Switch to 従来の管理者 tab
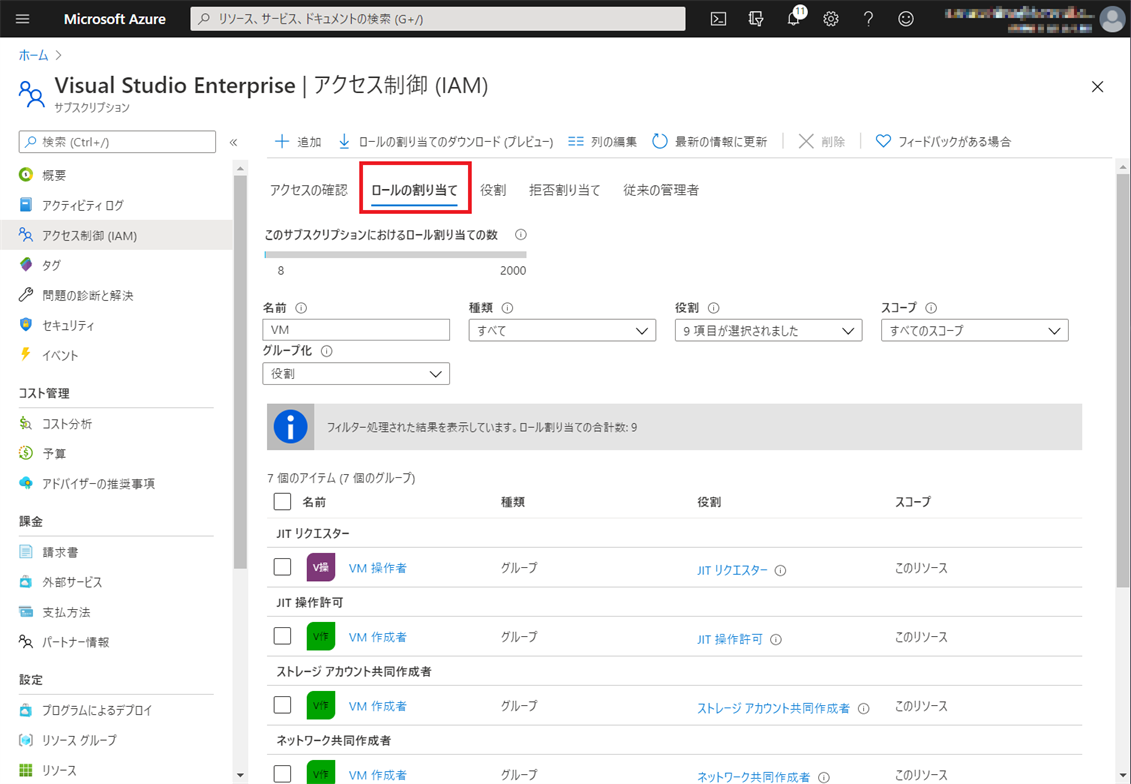This screenshot has height=784, width=1131. coord(661,190)
